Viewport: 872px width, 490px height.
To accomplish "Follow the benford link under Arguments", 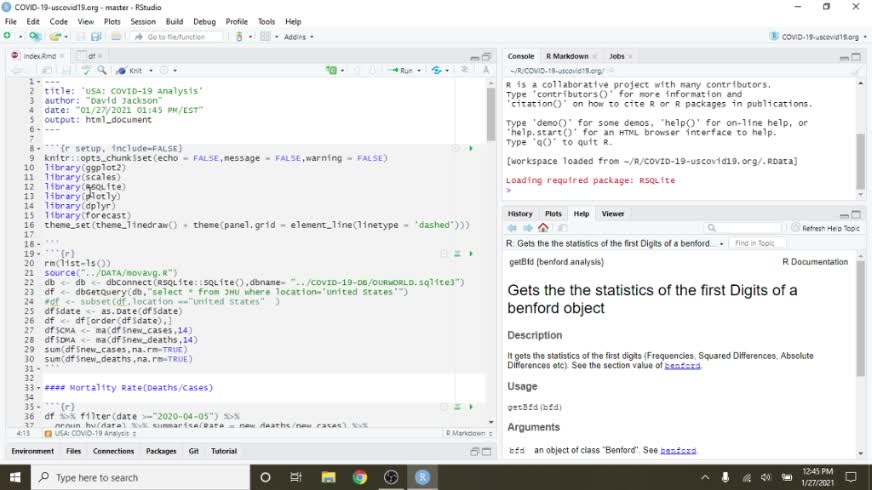I will click(x=678, y=450).
